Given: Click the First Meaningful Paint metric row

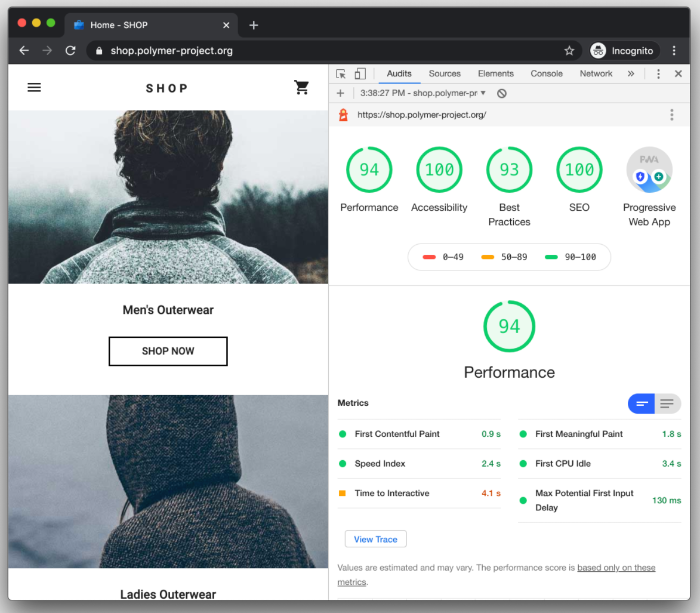Looking at the screenshot, I should [x=600, y=434].
